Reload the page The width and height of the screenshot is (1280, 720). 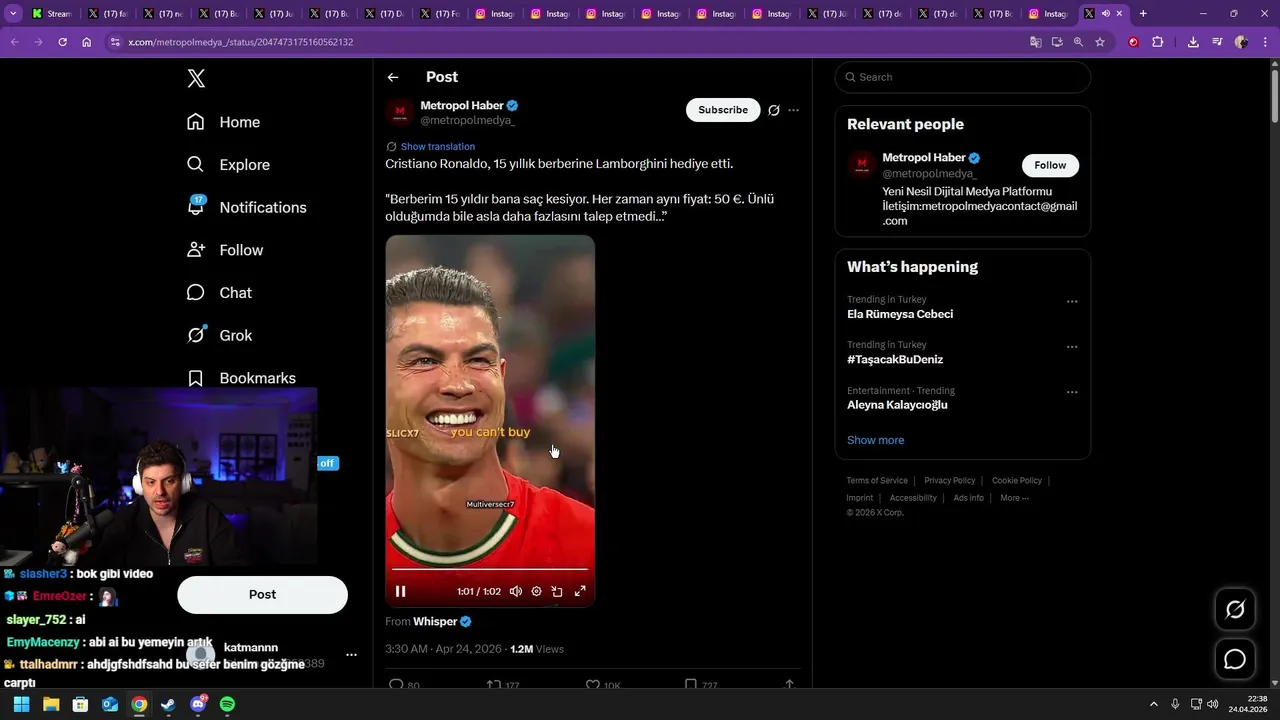click(x=63, y=42)
